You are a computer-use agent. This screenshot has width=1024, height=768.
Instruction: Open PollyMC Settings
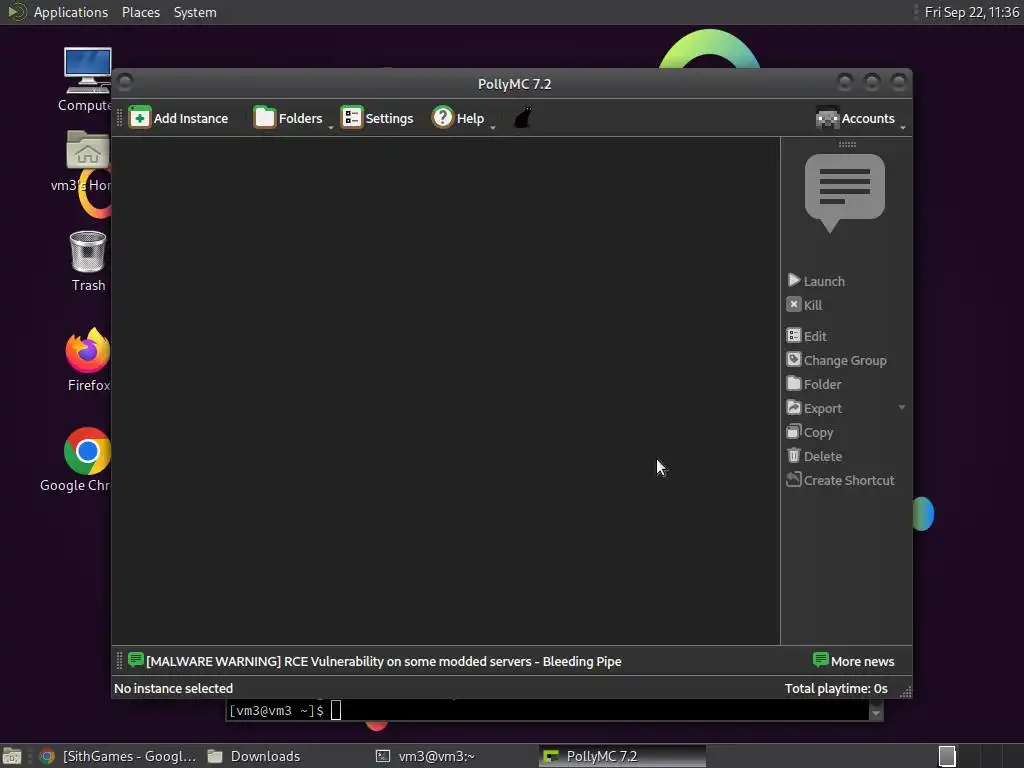377,118
